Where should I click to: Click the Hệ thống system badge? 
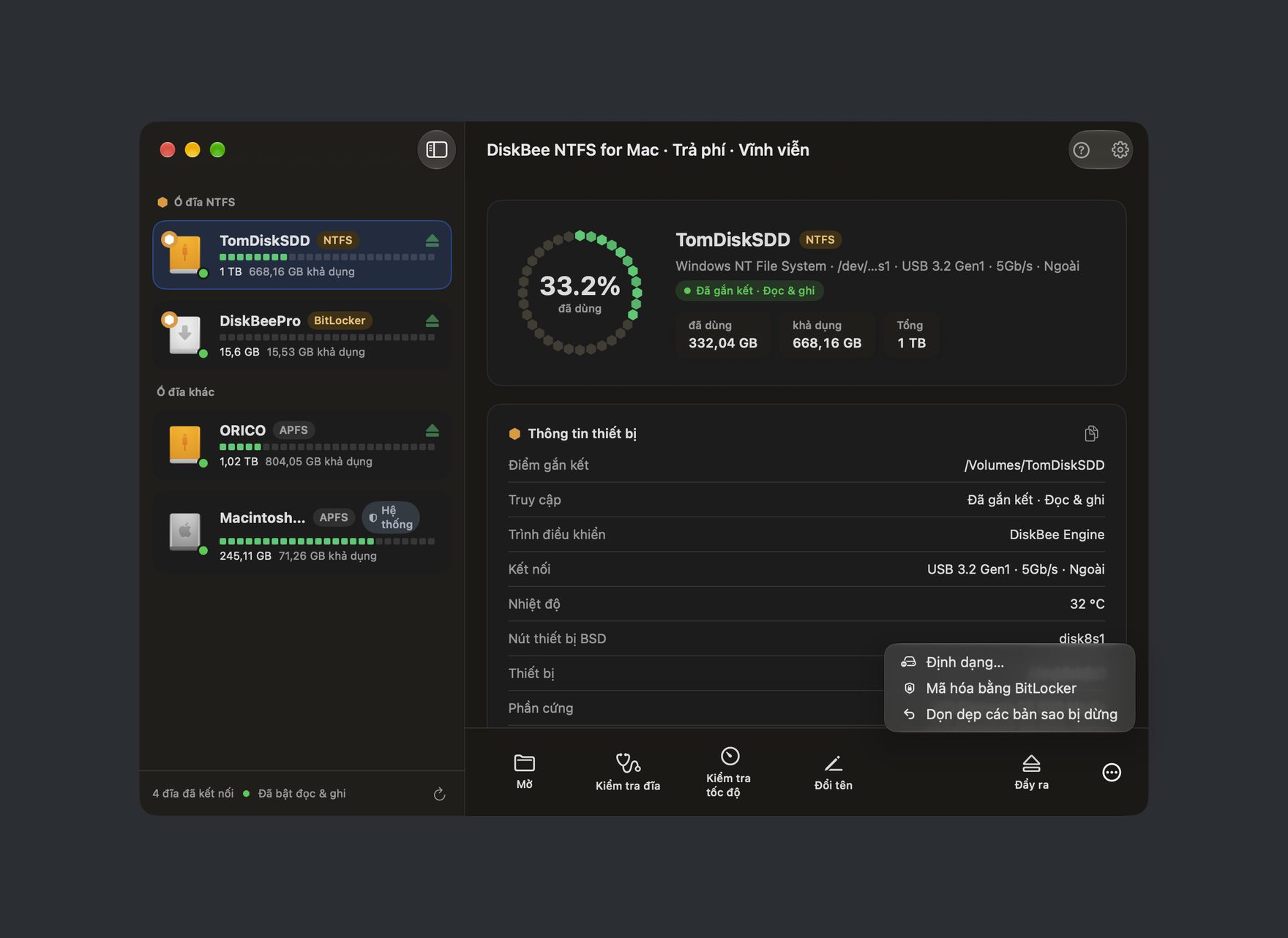coord(391,517)
